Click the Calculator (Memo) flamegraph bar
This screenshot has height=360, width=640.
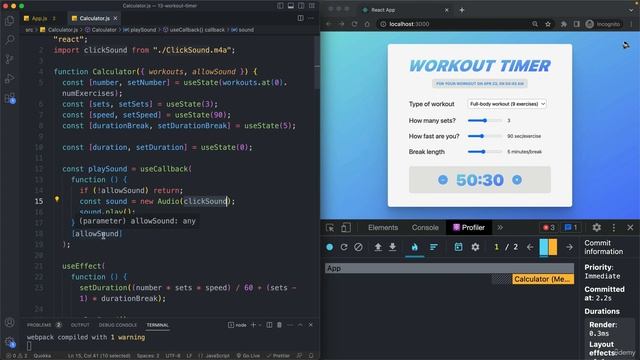tap(543, 279)
